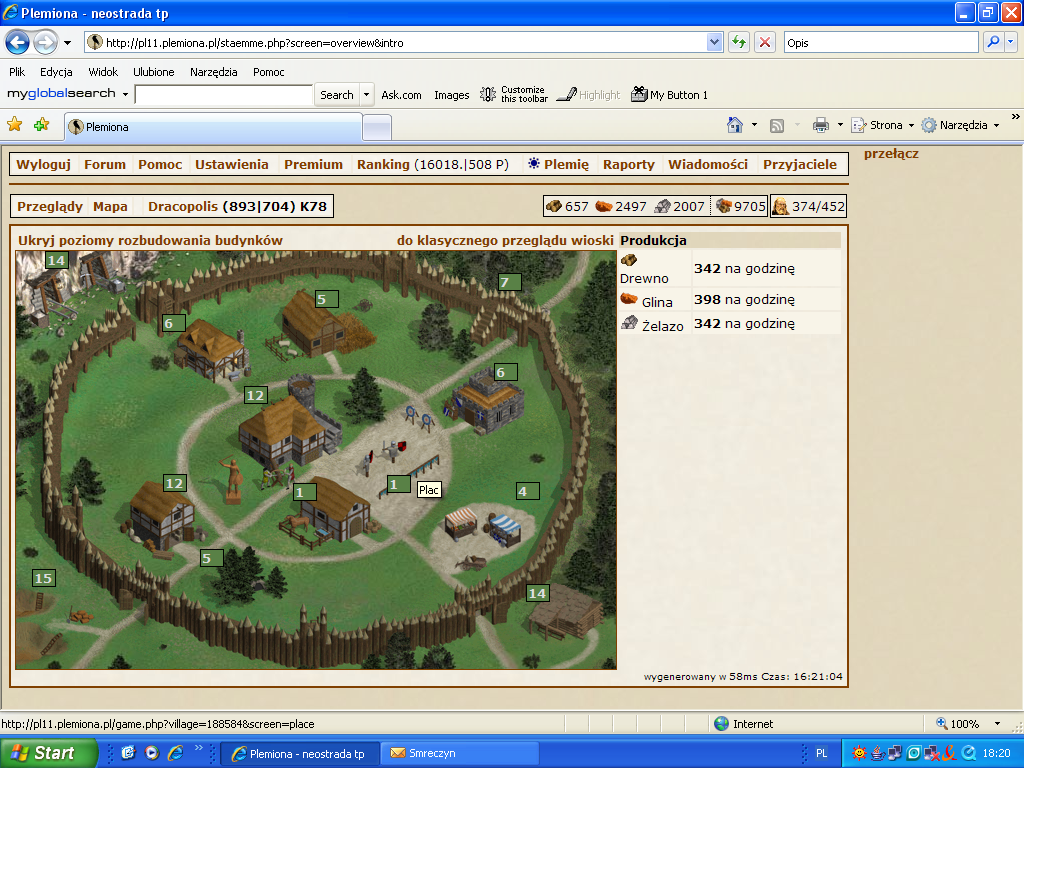Select the Plemiona browser tab
The height and width of the screenshot is (871, 1050).
(x=214, y=127)
